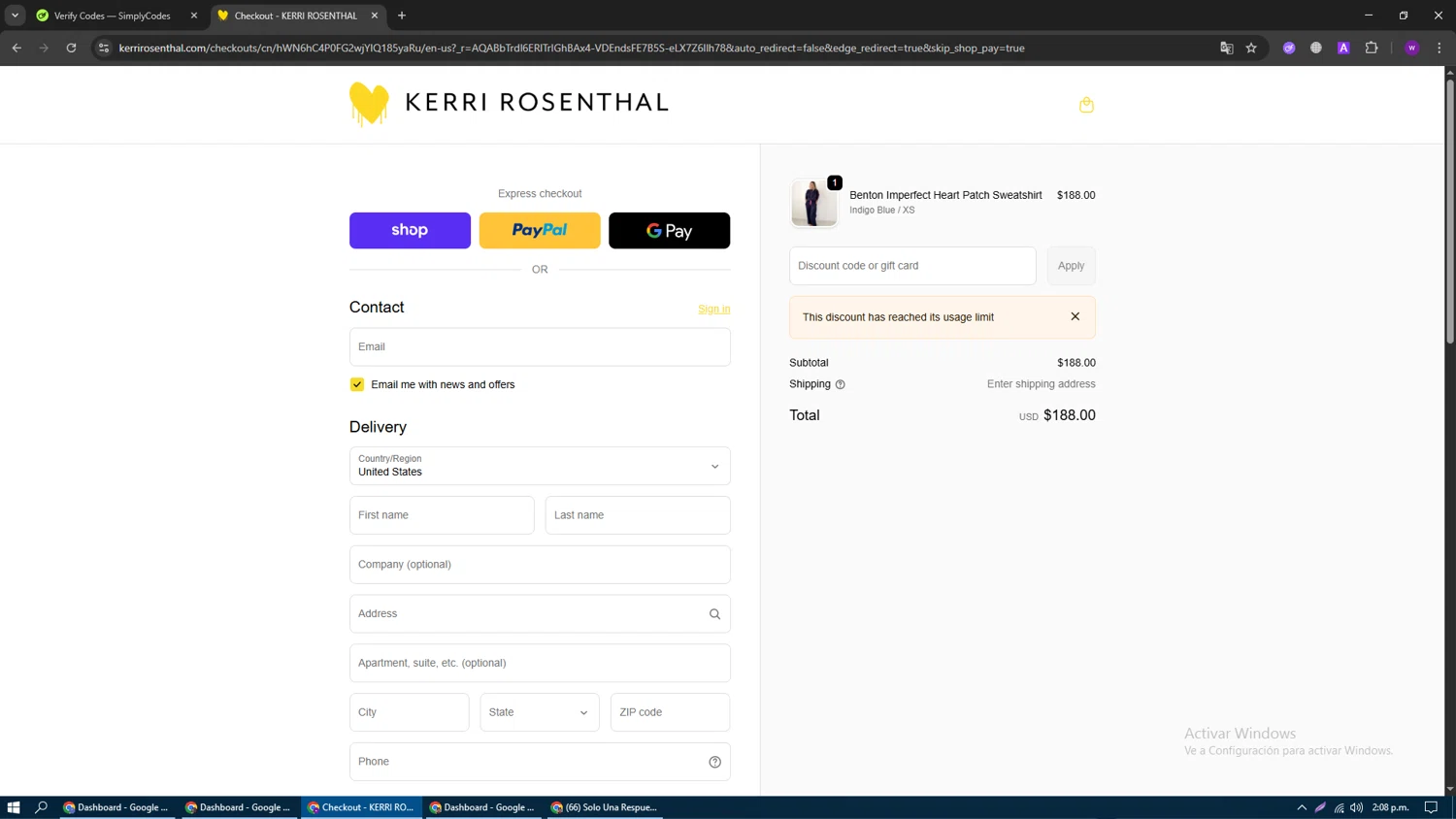Viewport: 1456px width, 819px height.
Task: Expand the Country/Region dropdown
Action: (x=540, y=466)
